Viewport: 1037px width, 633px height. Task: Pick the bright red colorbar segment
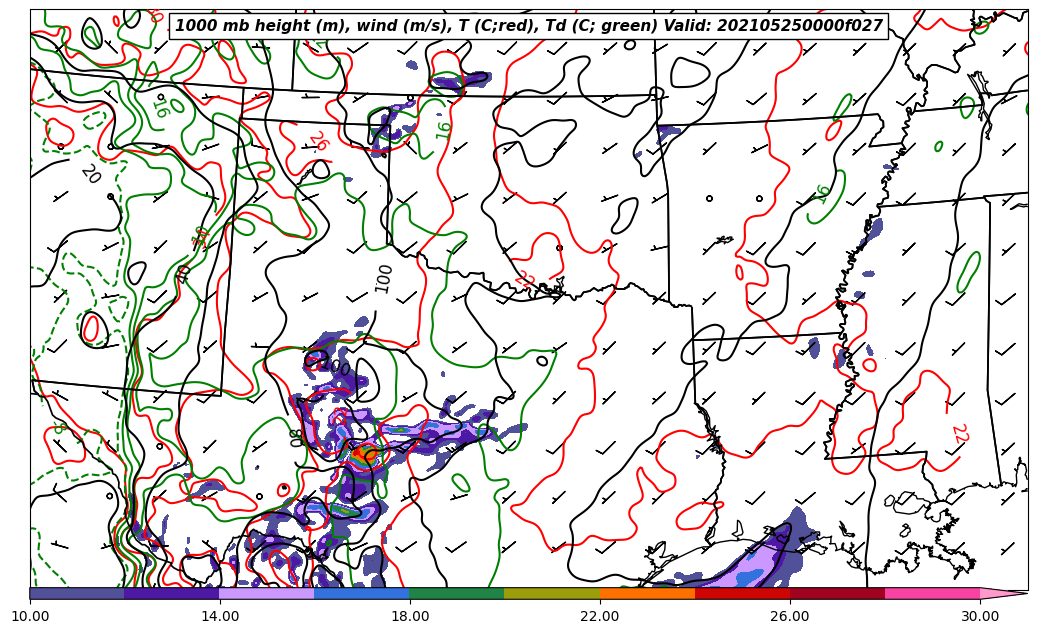[x=742, y=593]
